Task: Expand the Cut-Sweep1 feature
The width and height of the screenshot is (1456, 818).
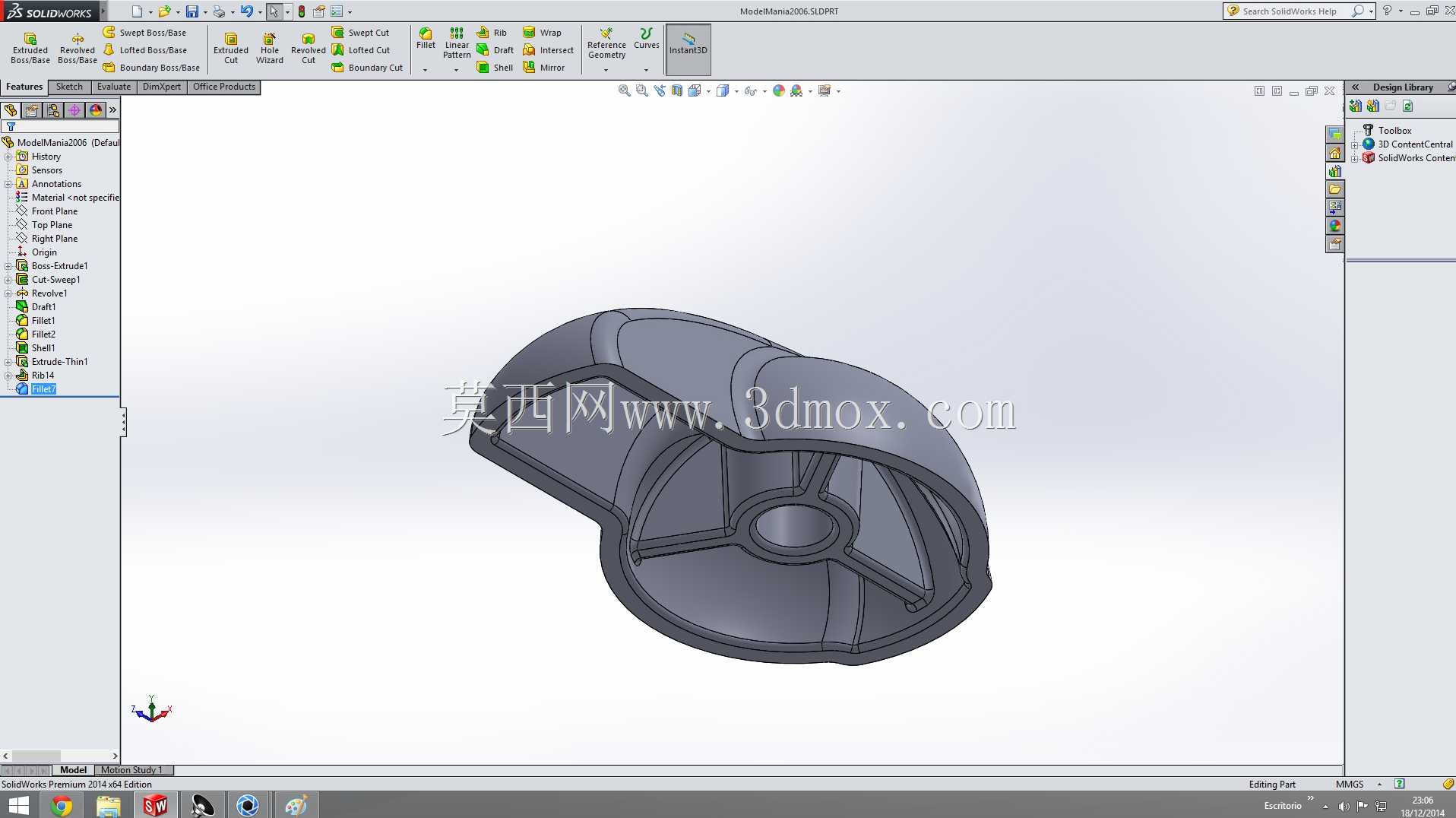Action: [8, 280]
